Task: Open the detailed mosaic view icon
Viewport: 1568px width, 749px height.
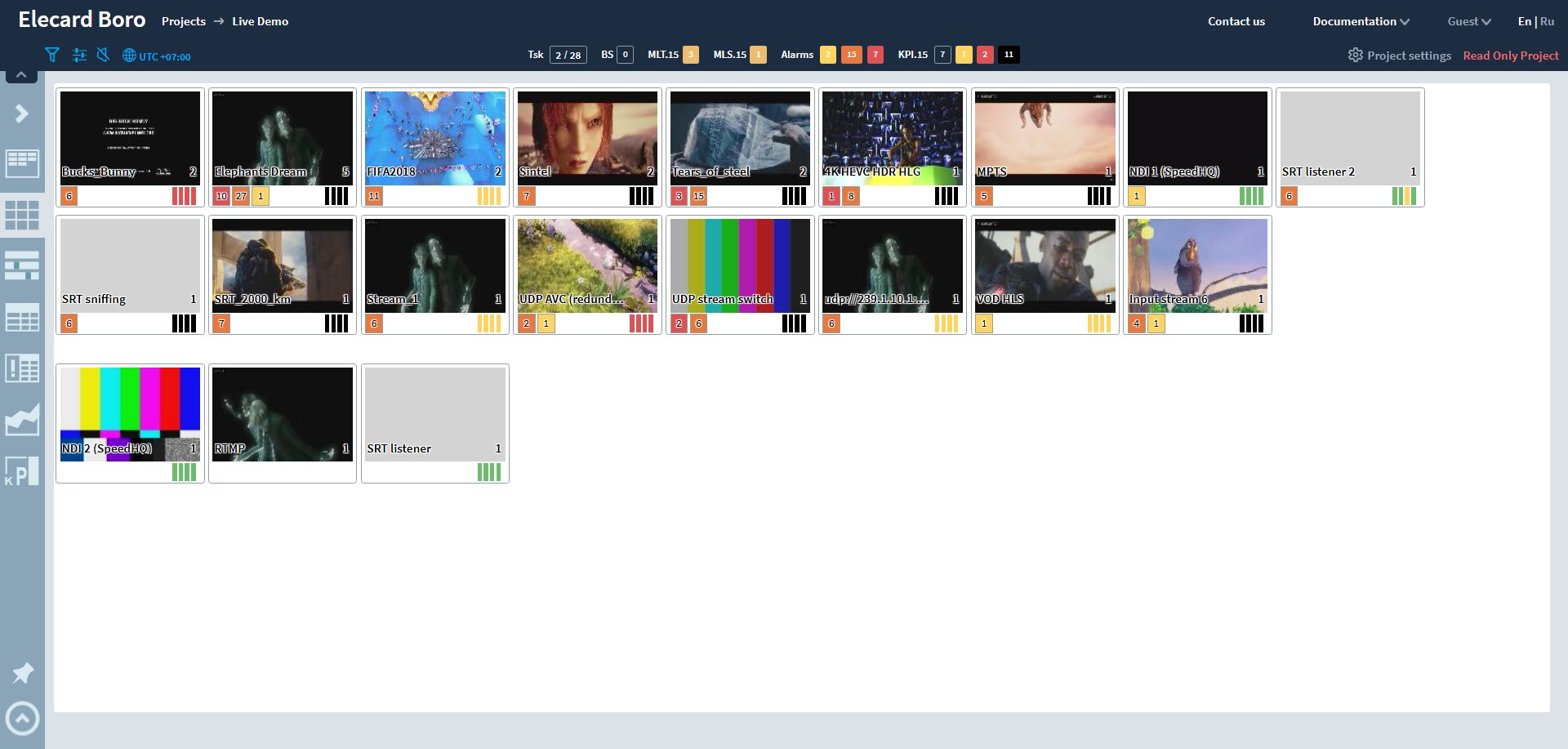Action: click(x=22, y=163)
